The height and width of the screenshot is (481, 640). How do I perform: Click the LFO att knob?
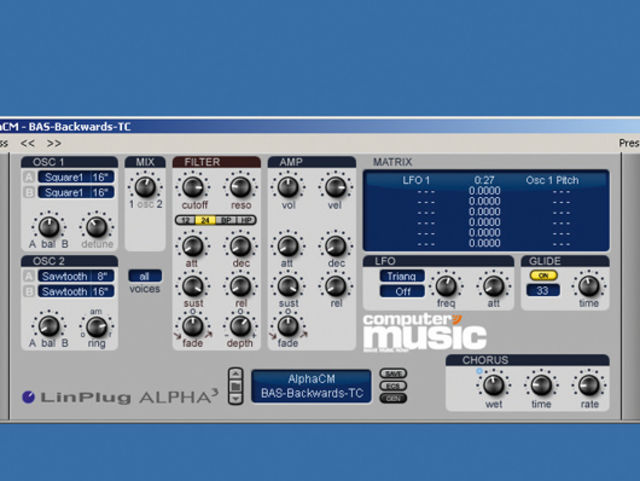coord(494,286)
